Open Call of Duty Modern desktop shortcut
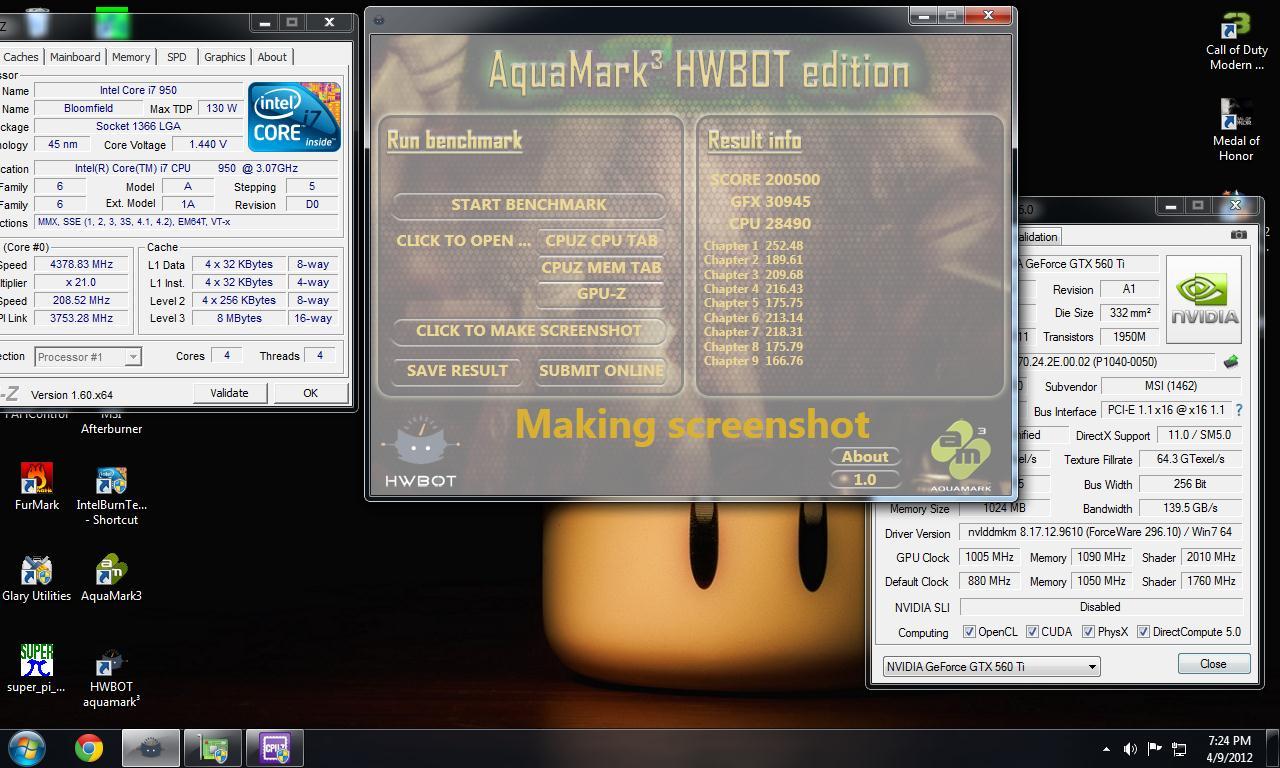The image size is (1280, 768). (x=1237, y=42)
